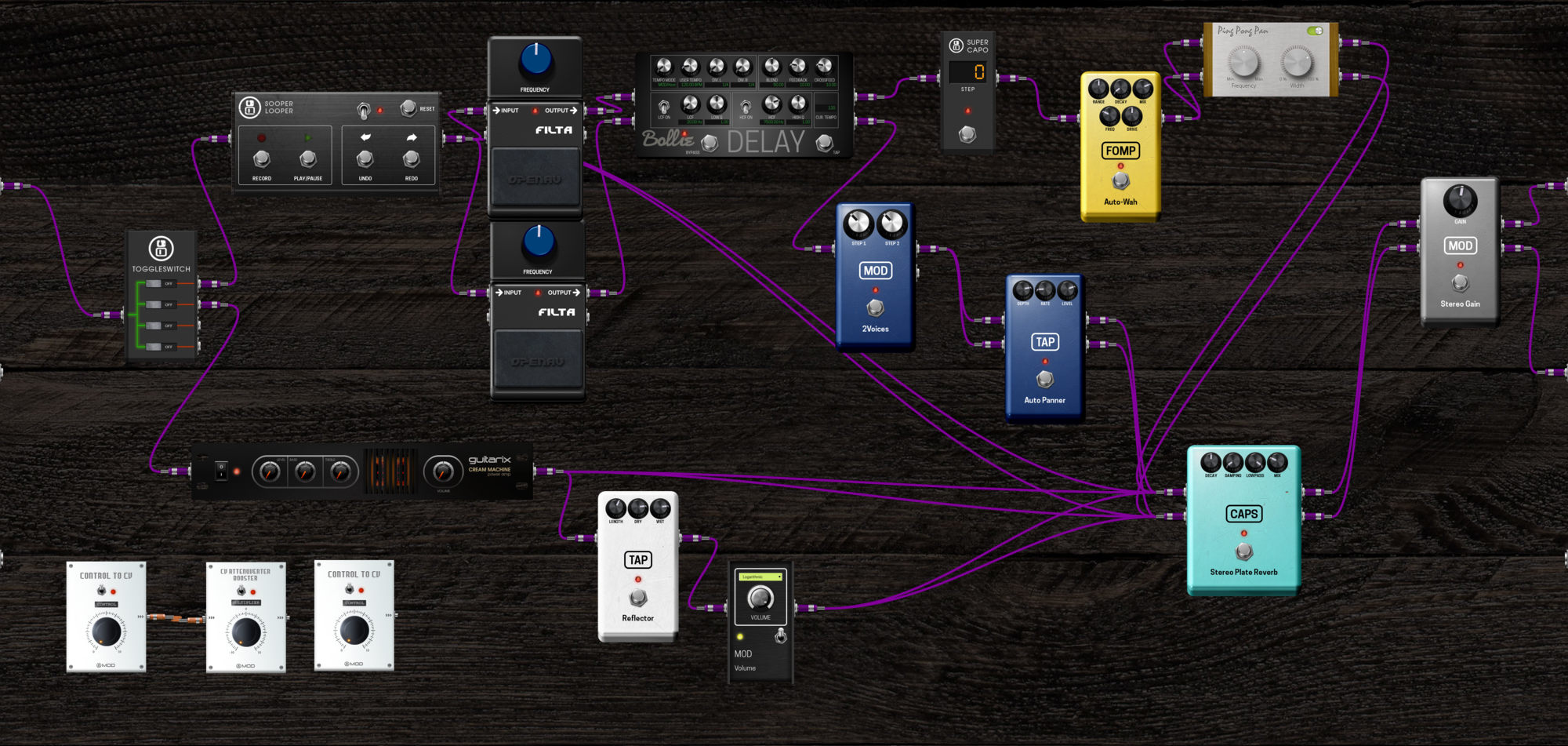Viewport: 1568px width, 746px height.
Task: Step on the lower Filta pedal plate
Action: [538, 360]
